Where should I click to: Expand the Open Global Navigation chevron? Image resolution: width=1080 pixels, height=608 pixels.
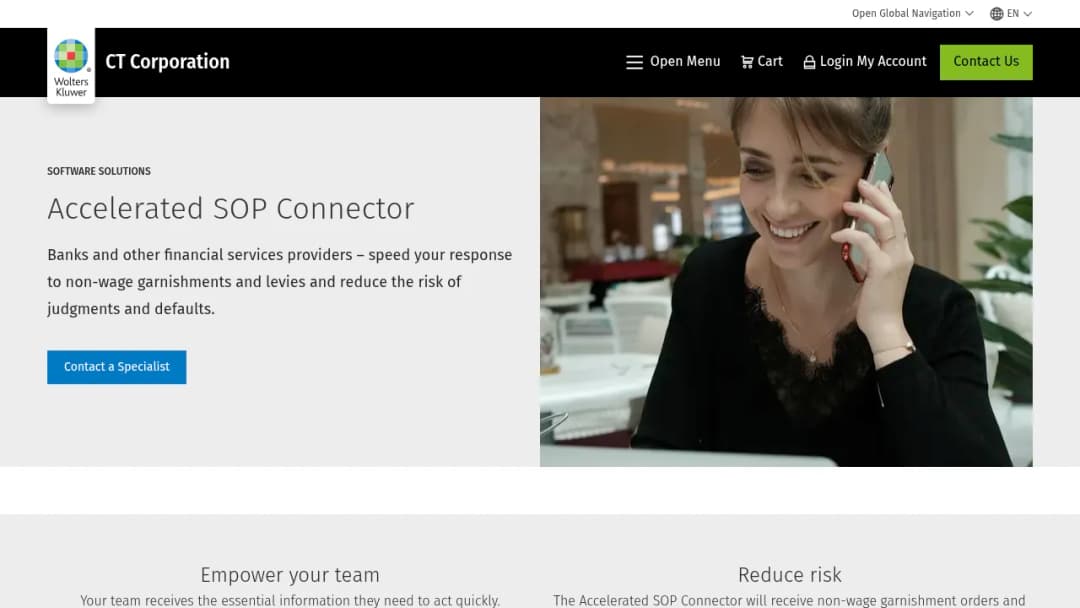click(969, 13)
